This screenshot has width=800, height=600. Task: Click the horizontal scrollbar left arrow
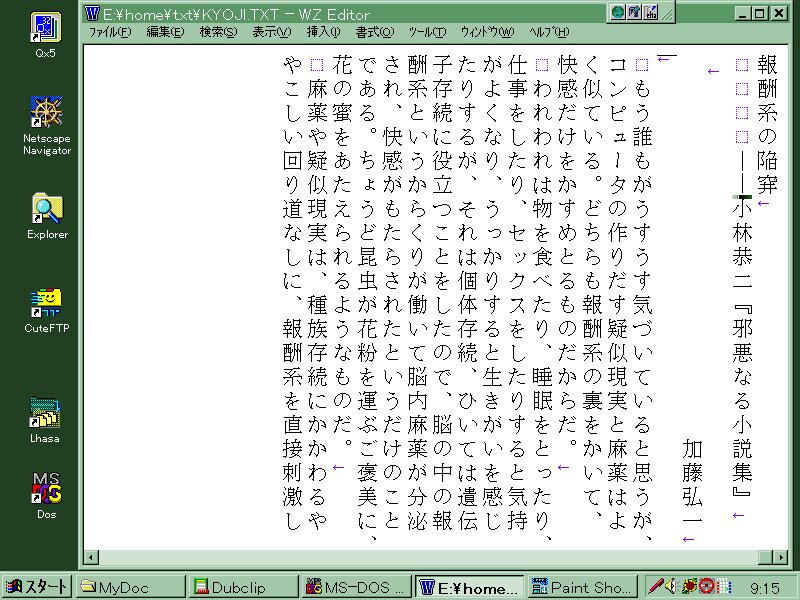click(x=91, y=558)
